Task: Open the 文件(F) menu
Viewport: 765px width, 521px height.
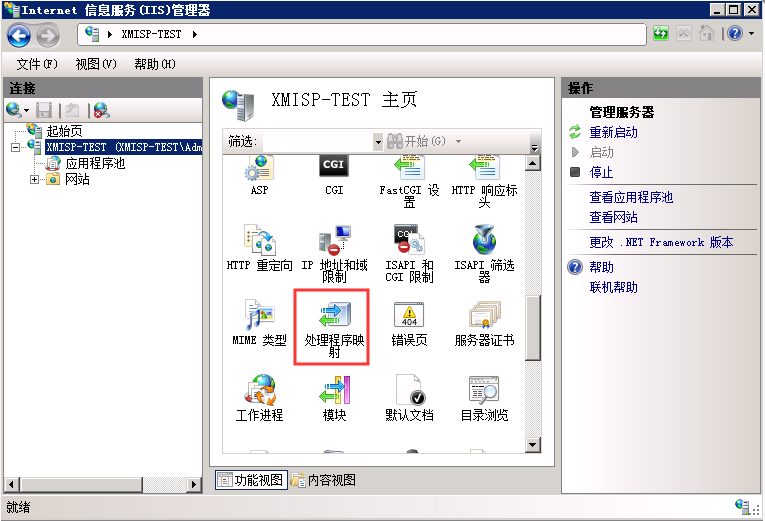Action: click(x=37, y=64)
